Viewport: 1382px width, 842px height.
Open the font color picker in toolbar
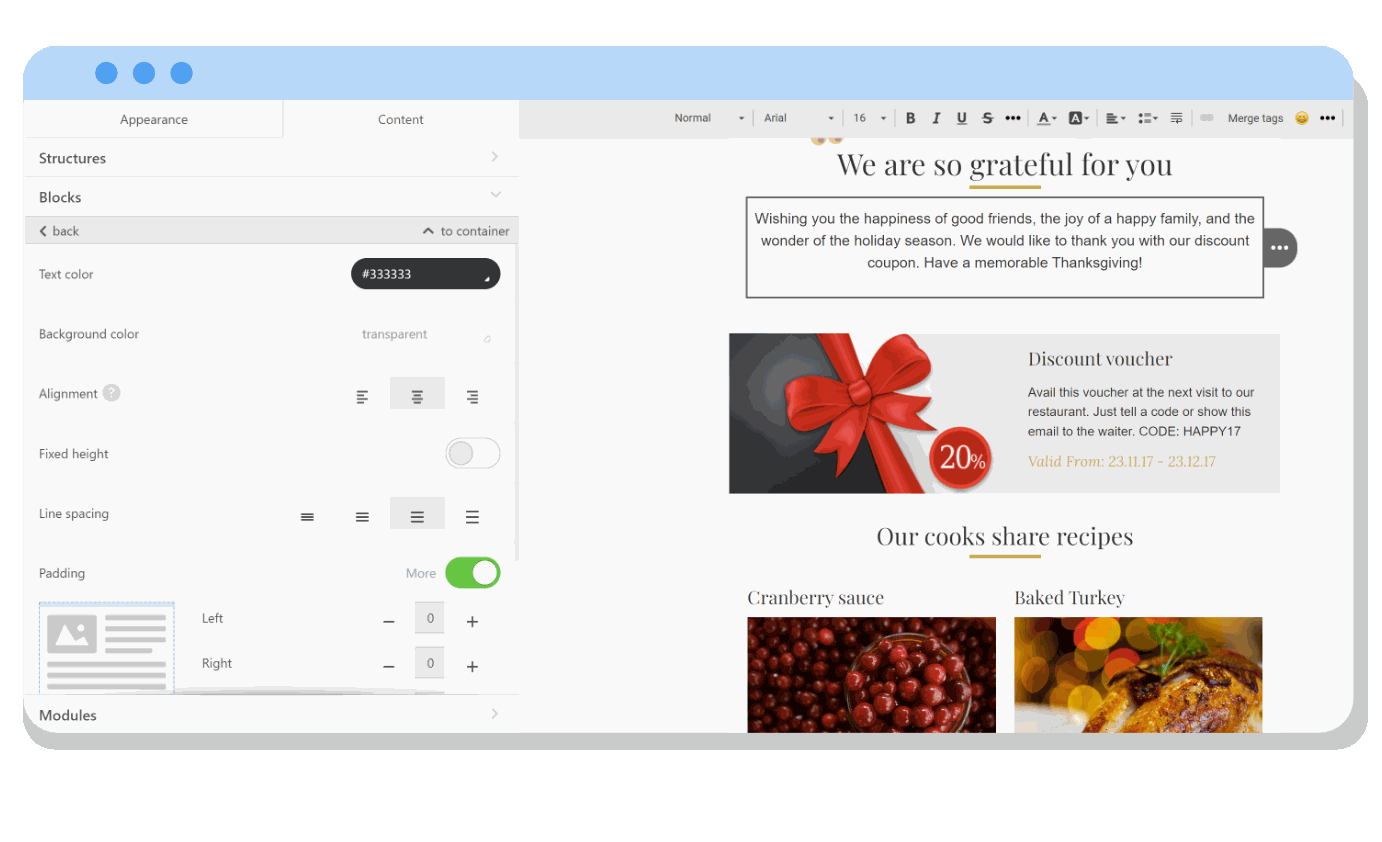point(1046,118)
